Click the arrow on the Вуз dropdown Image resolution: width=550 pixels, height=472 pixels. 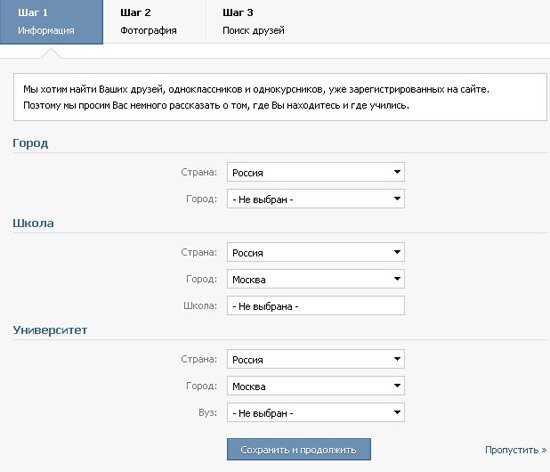tap(397, 412)
